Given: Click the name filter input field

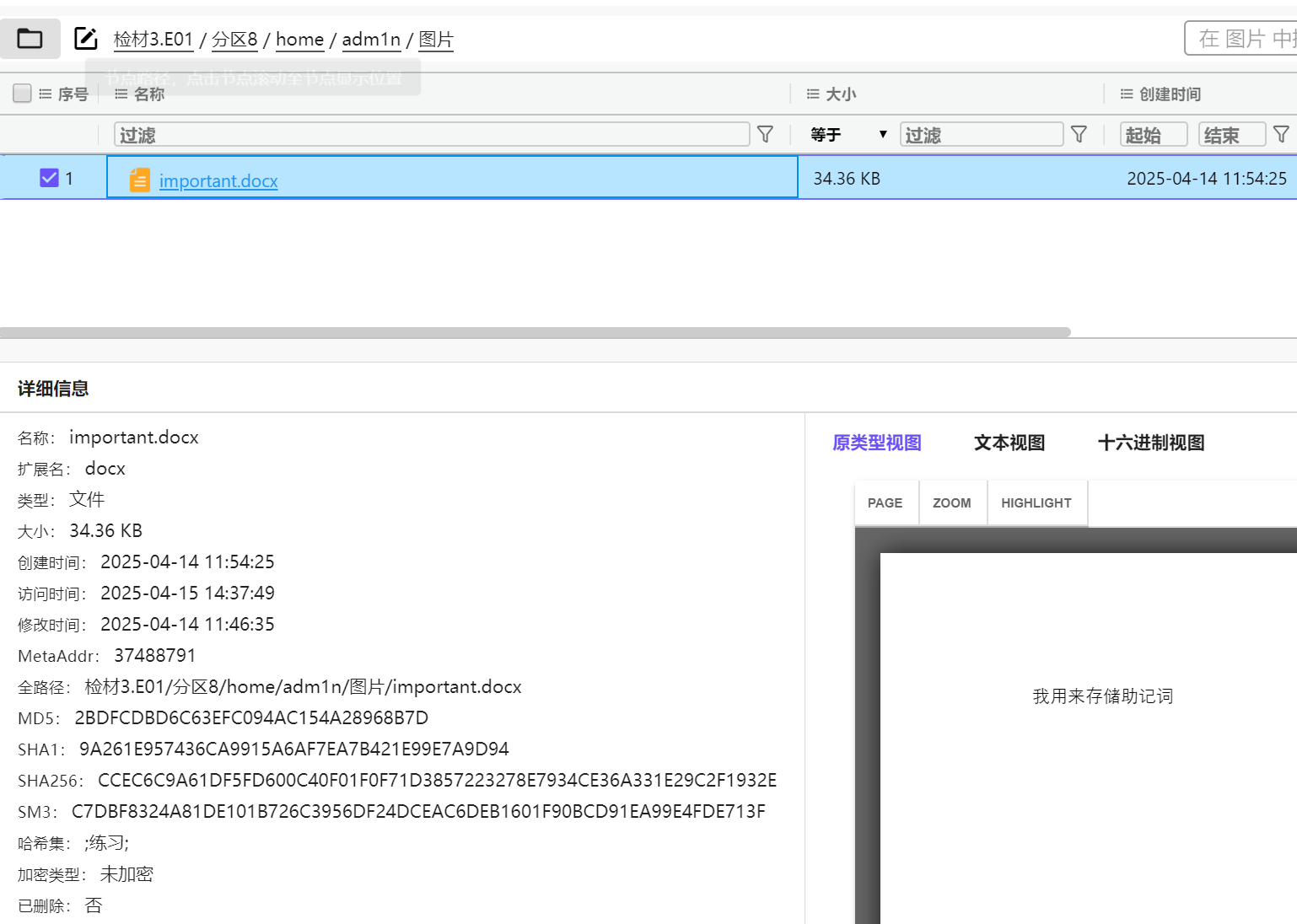Looking at the screenshot, I should pos(432,134).
